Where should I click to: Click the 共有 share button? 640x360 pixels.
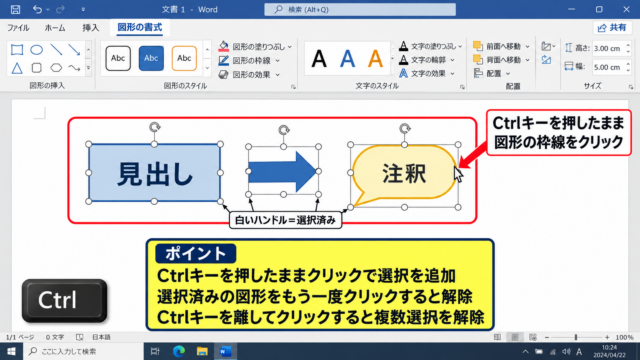click(612, 27)
